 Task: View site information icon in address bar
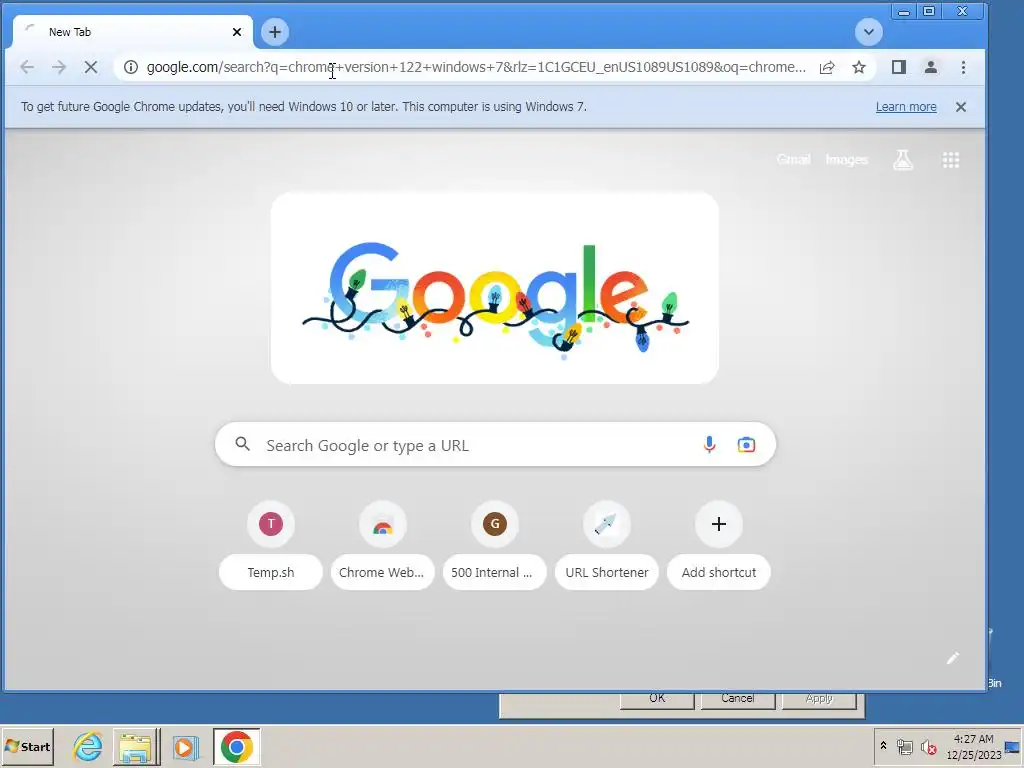(x=131, y=67)
